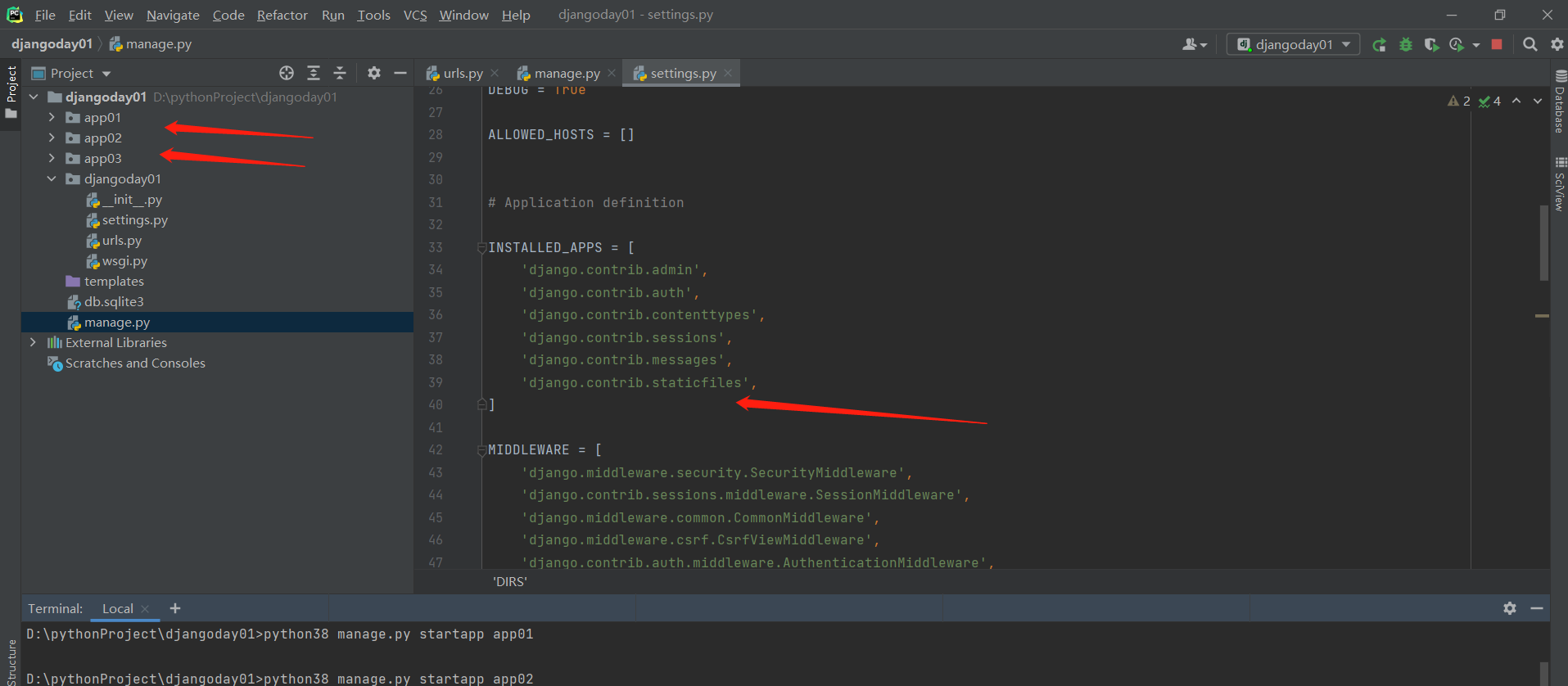This screenshot has width=1568, height=686.
Task: Click Expand All icon in Project panel
Action: click(314, 74)
